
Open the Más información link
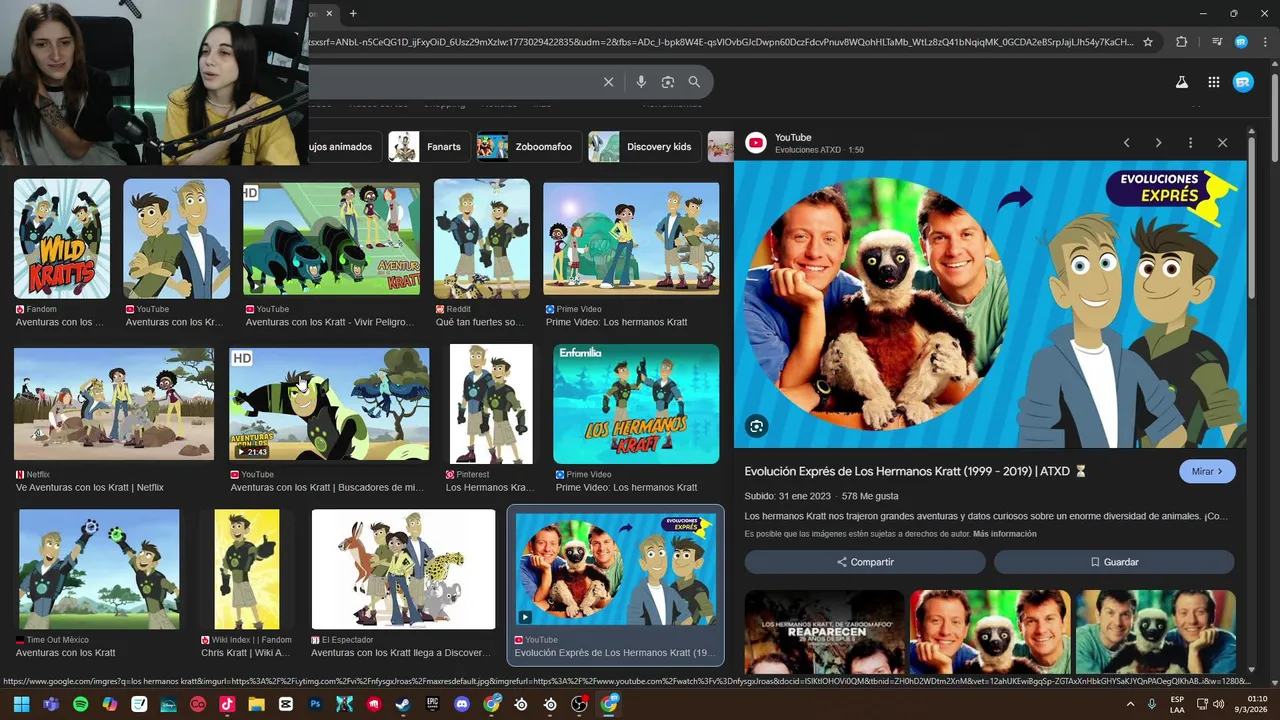tap(1004, 534)
